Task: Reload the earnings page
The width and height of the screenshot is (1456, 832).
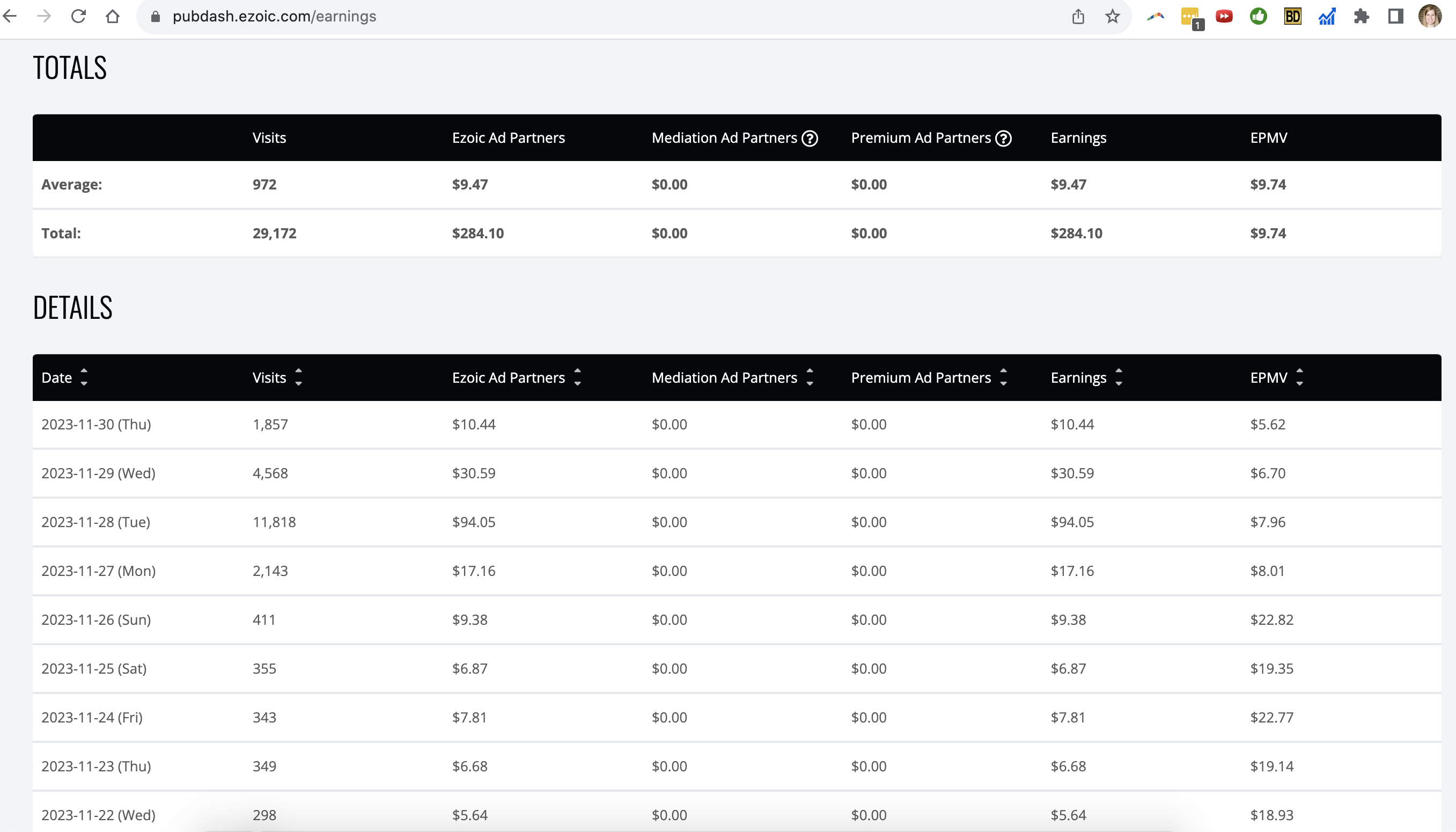Action: [78, 16]
